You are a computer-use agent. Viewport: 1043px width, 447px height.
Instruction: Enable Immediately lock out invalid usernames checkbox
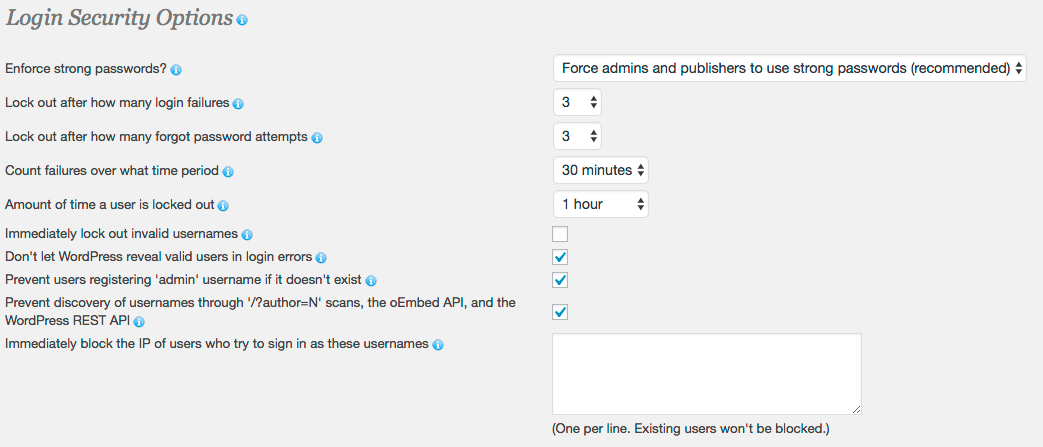point(560,234)
